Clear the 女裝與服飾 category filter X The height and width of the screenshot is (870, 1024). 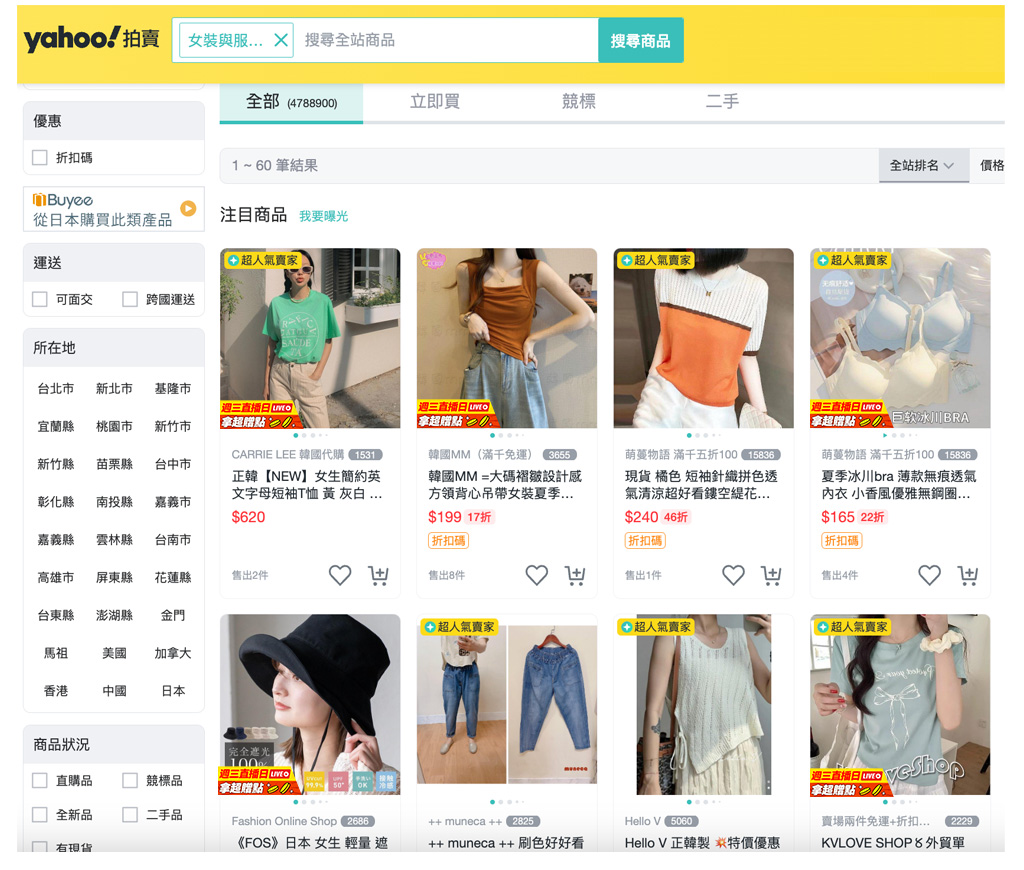pyautogui.click(x=281, y=40)
